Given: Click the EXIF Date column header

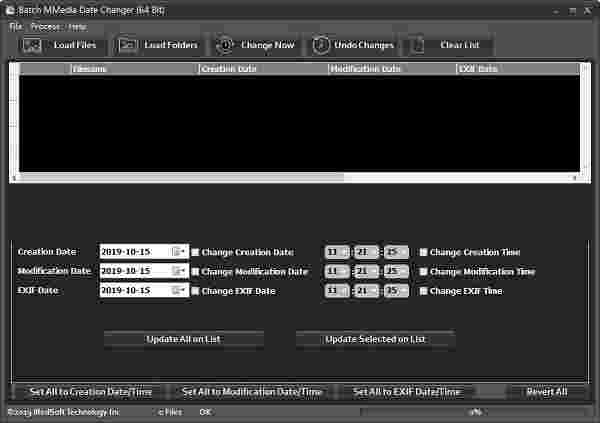Looking at the screenshot, I should [517, 69].
